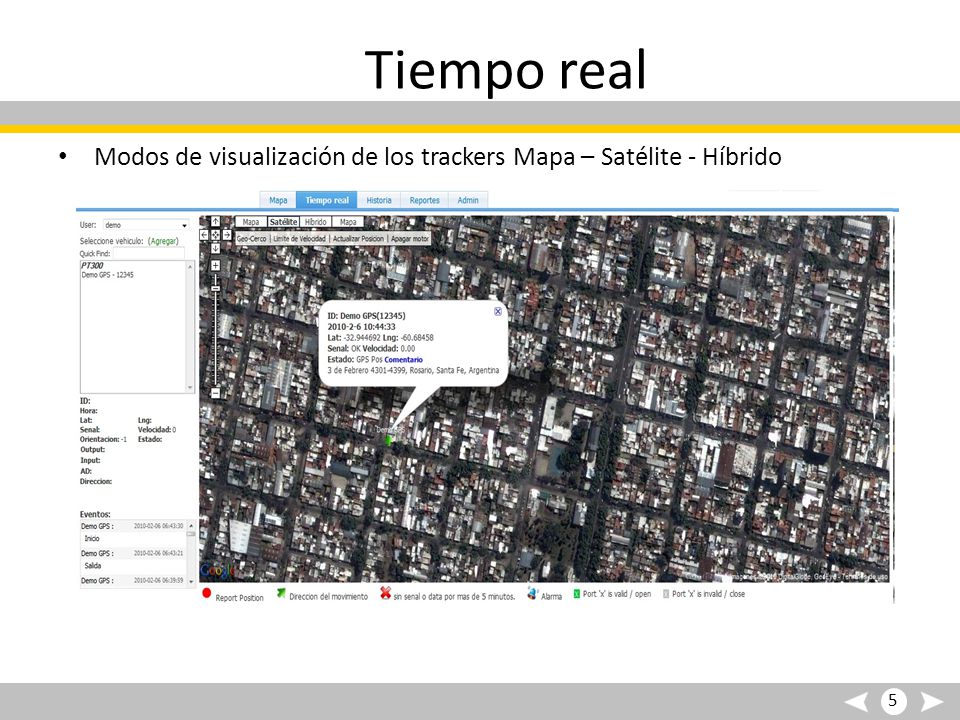
Task: Open the Reportes tab
Action: point(424,200)
